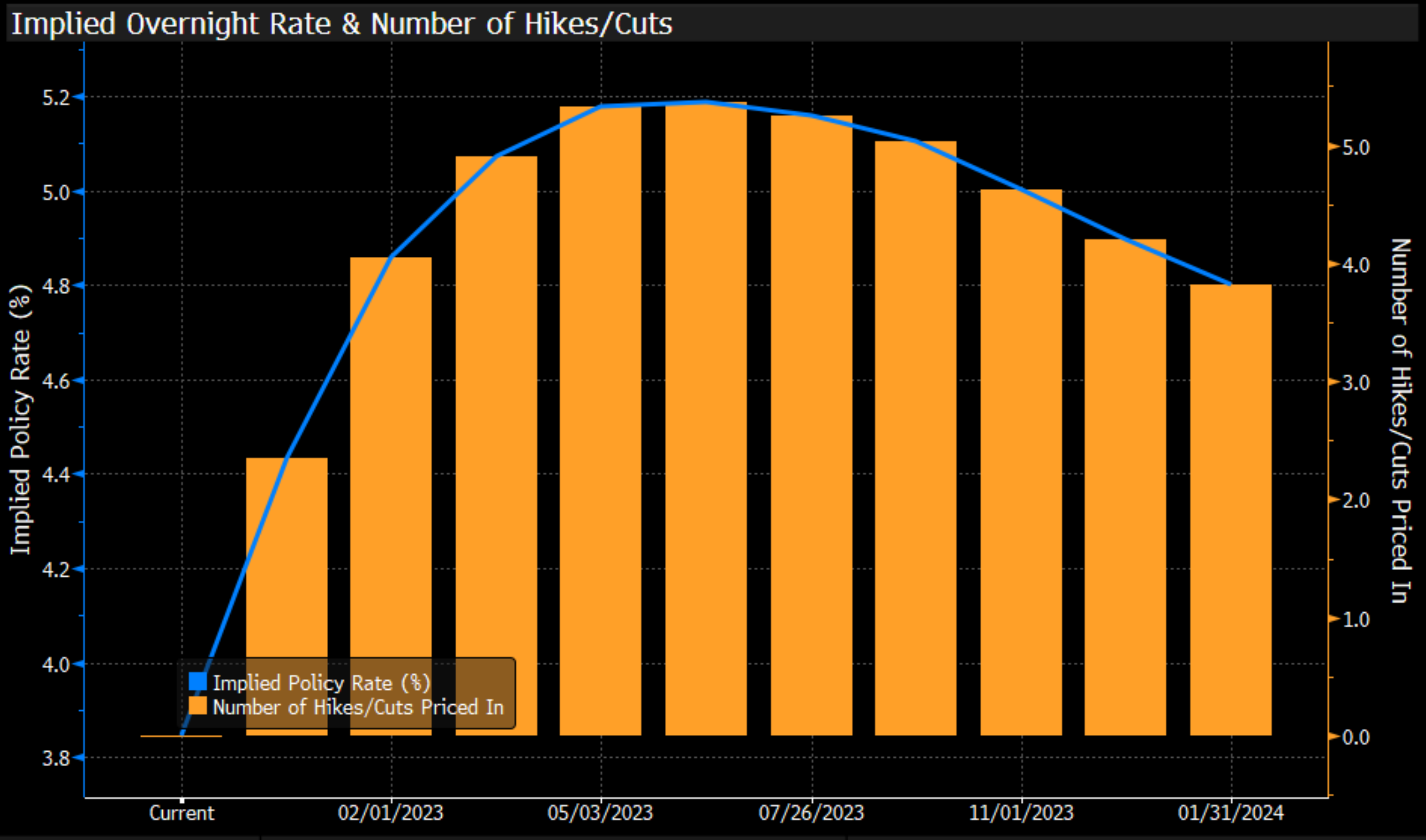Screen dimensions: 1426x840
Task: Click the 05/03/2023 x-axis date label
Action: click(x=600, y=813)
